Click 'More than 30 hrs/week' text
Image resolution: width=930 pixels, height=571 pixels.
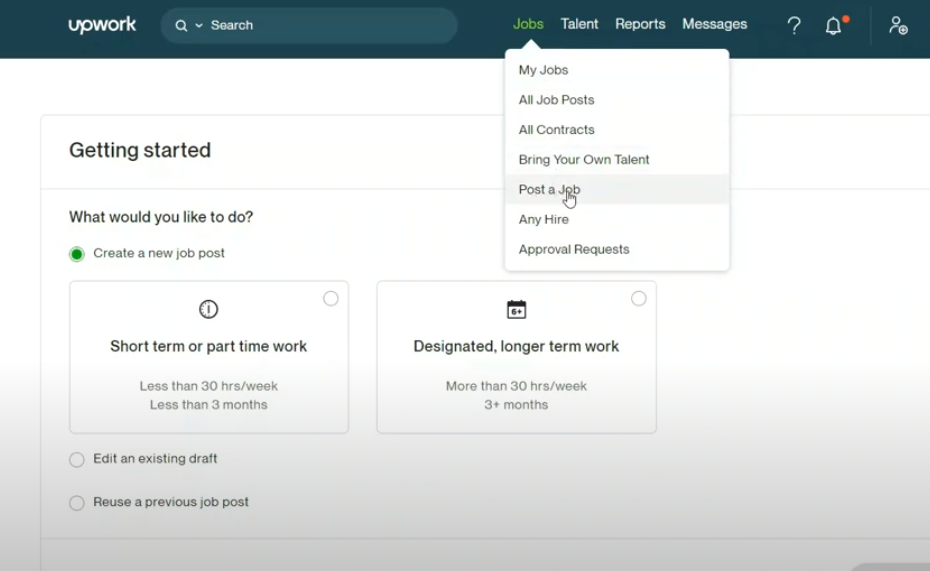click(x=516, y=386)
